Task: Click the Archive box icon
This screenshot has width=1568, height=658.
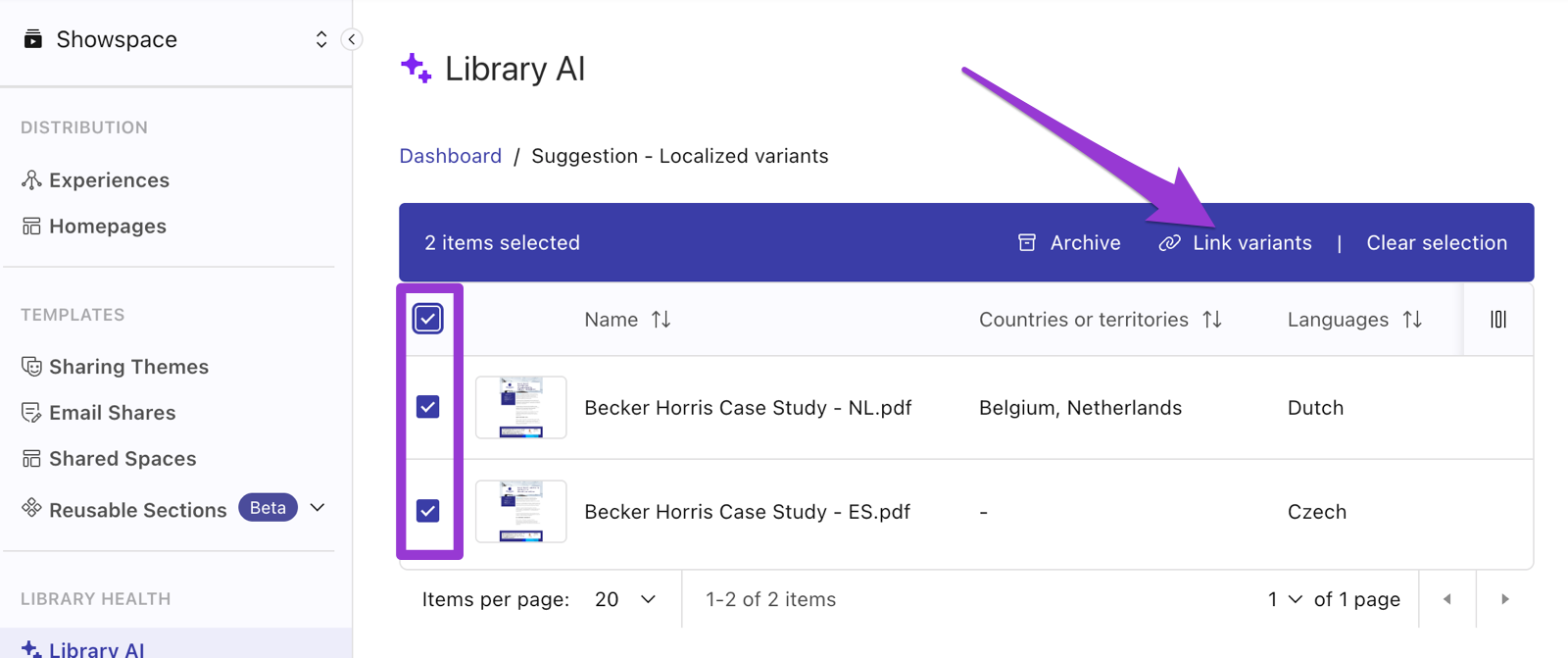Action: point(1027,243)
